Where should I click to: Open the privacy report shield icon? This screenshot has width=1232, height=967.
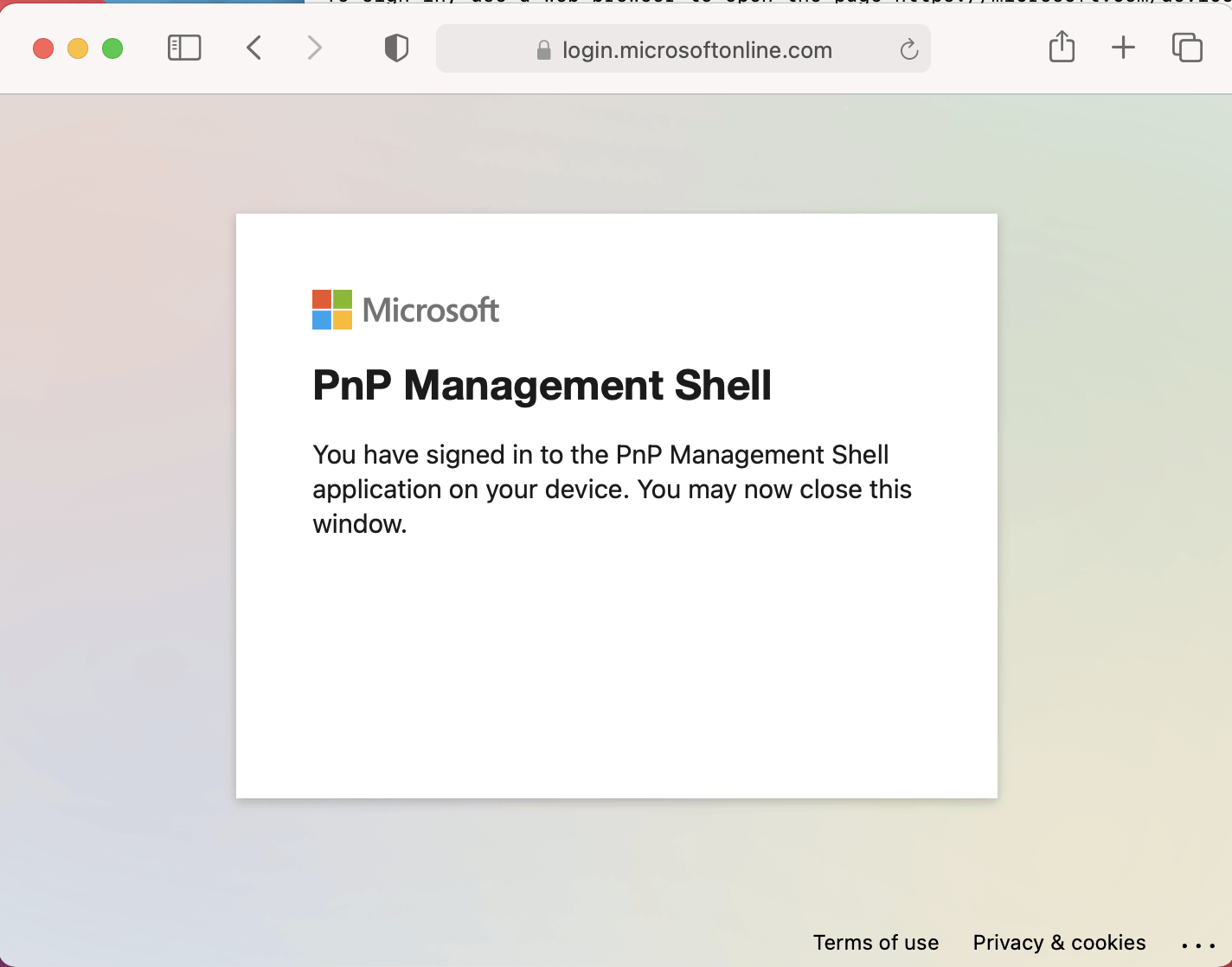tap(396, 48)
